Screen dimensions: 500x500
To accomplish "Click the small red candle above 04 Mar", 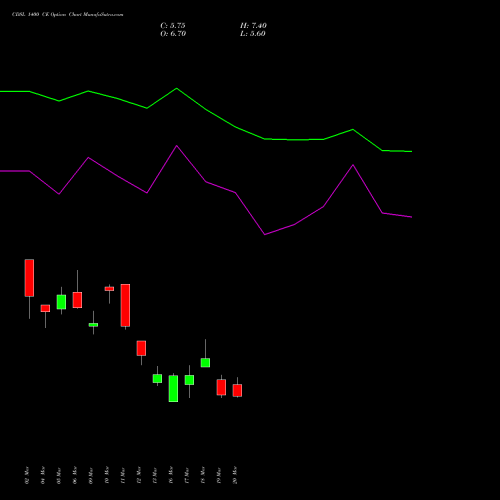I will [45, 308].
